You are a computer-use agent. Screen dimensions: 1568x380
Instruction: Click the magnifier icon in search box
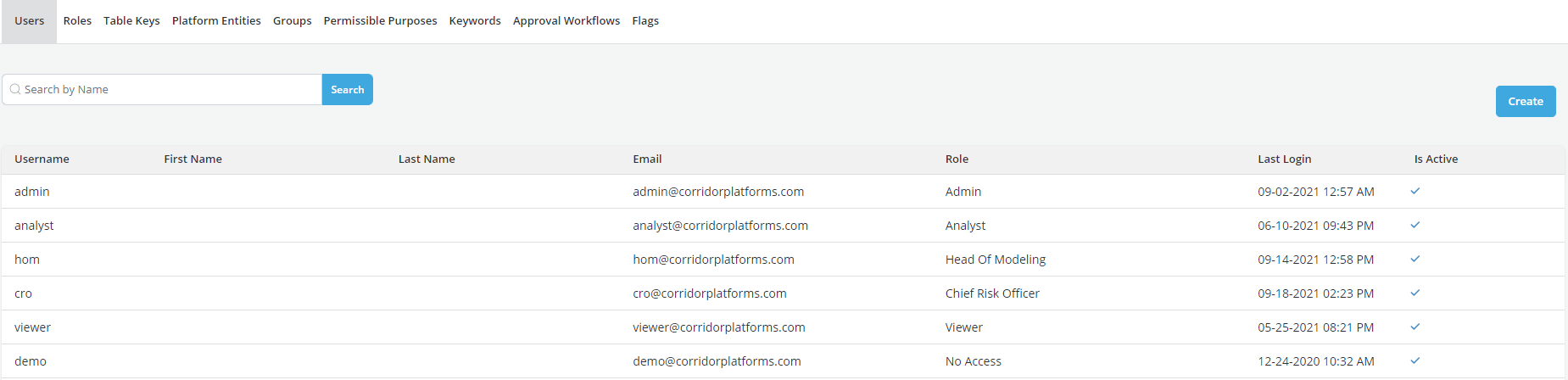click(15, 89)
